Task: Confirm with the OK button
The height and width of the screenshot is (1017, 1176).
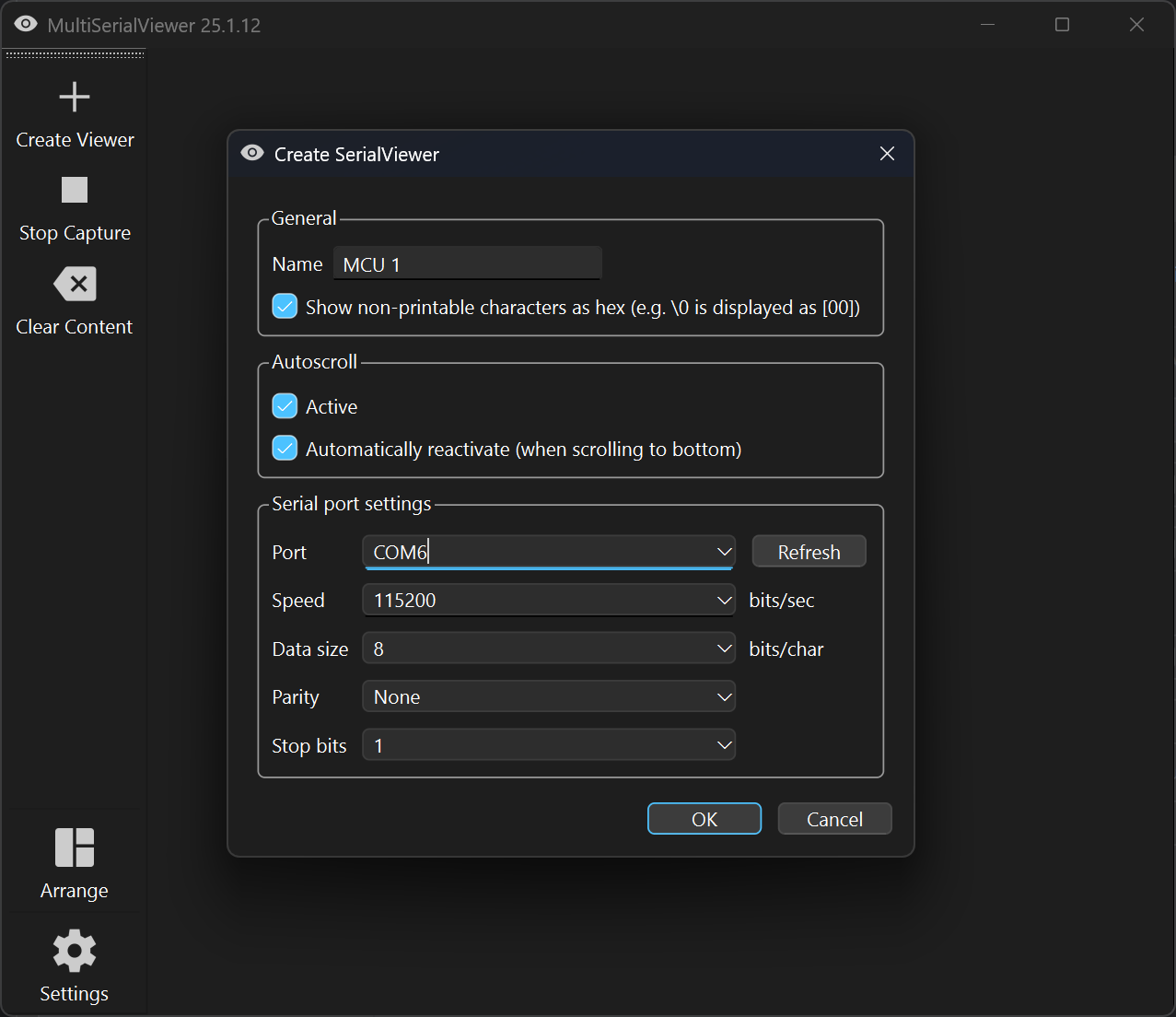Action: [704, 819]
